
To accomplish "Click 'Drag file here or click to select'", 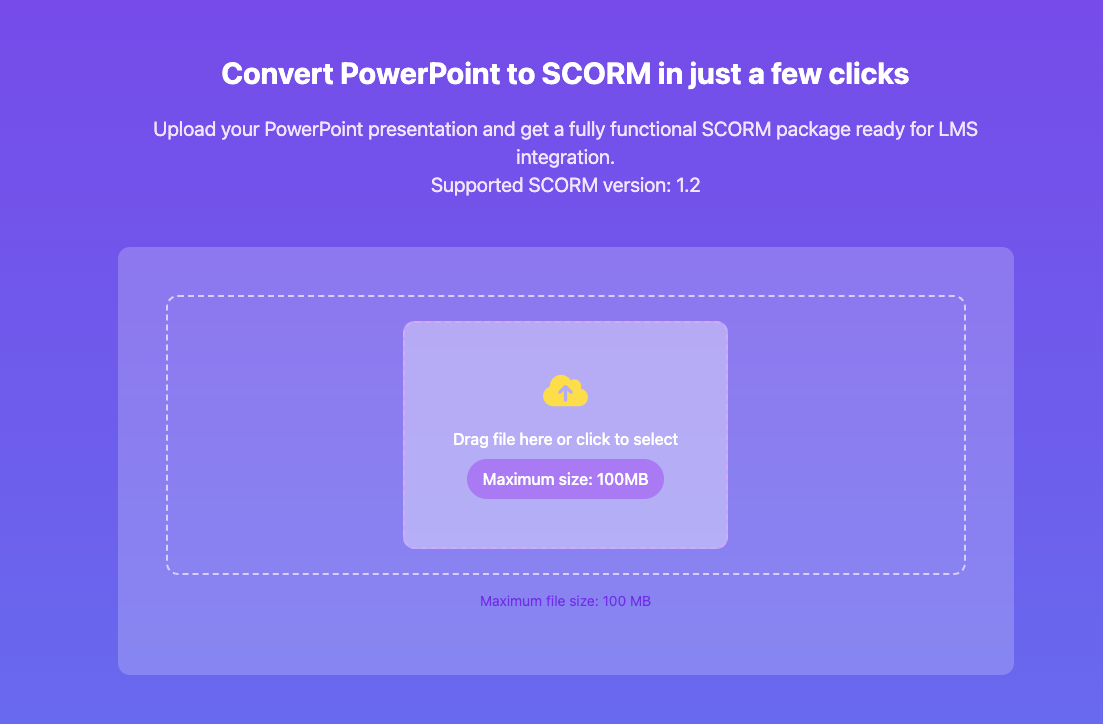I will [565, 438].
